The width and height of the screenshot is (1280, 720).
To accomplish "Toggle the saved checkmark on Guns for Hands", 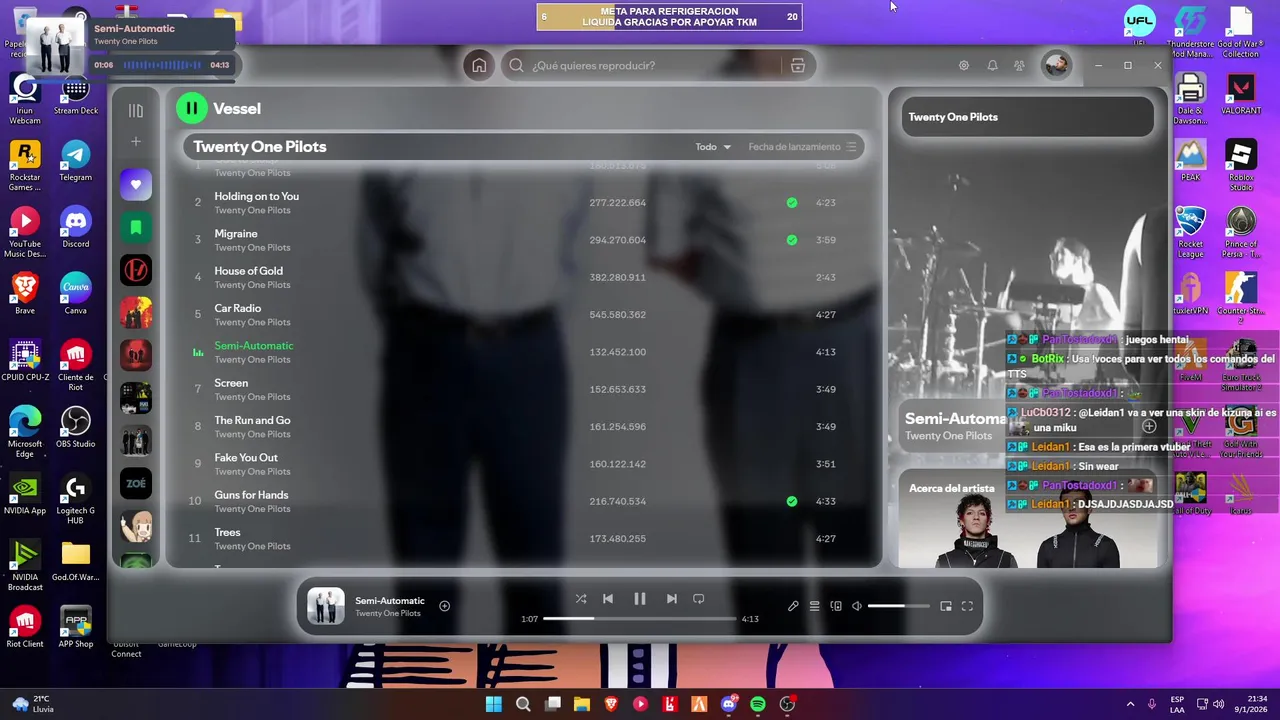I will pyautogui.click(x=792, y=501).
